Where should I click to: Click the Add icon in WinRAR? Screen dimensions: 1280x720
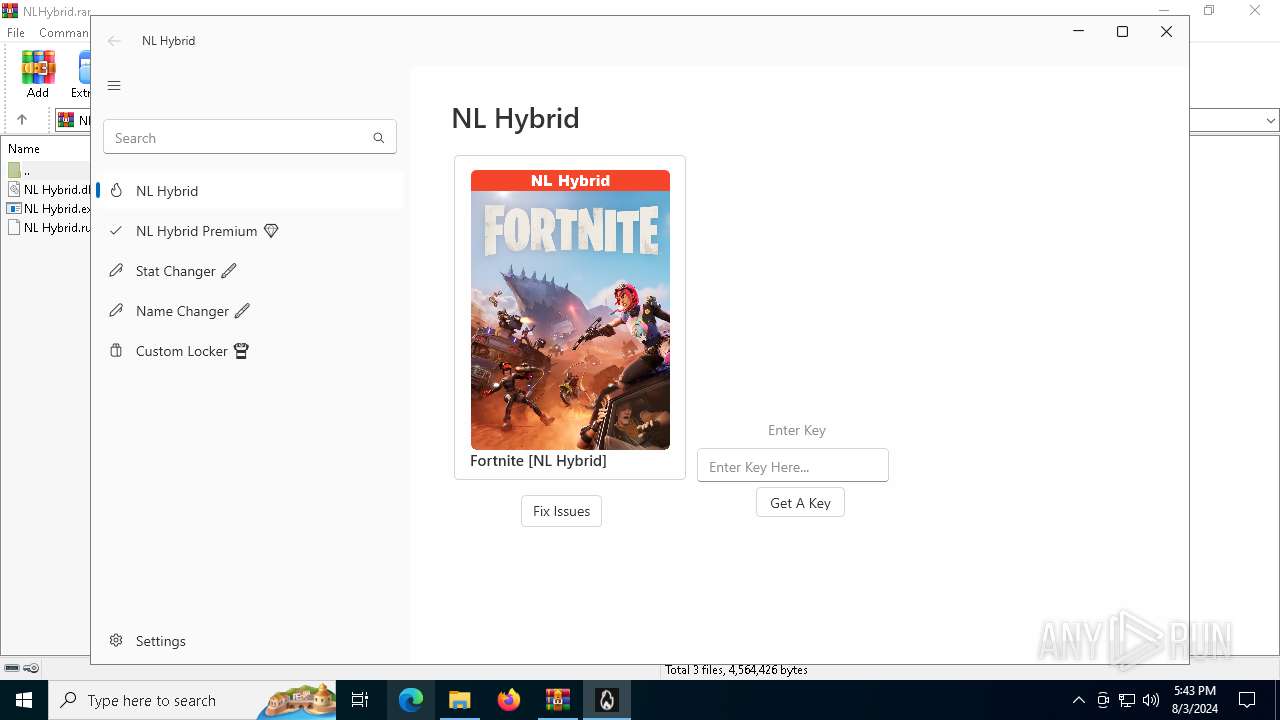(x=38, y=74)
